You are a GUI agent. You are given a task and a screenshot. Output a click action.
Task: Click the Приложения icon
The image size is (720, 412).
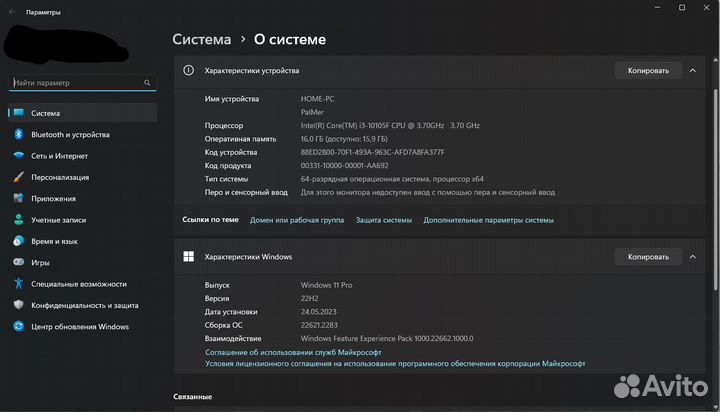(19, 198)
